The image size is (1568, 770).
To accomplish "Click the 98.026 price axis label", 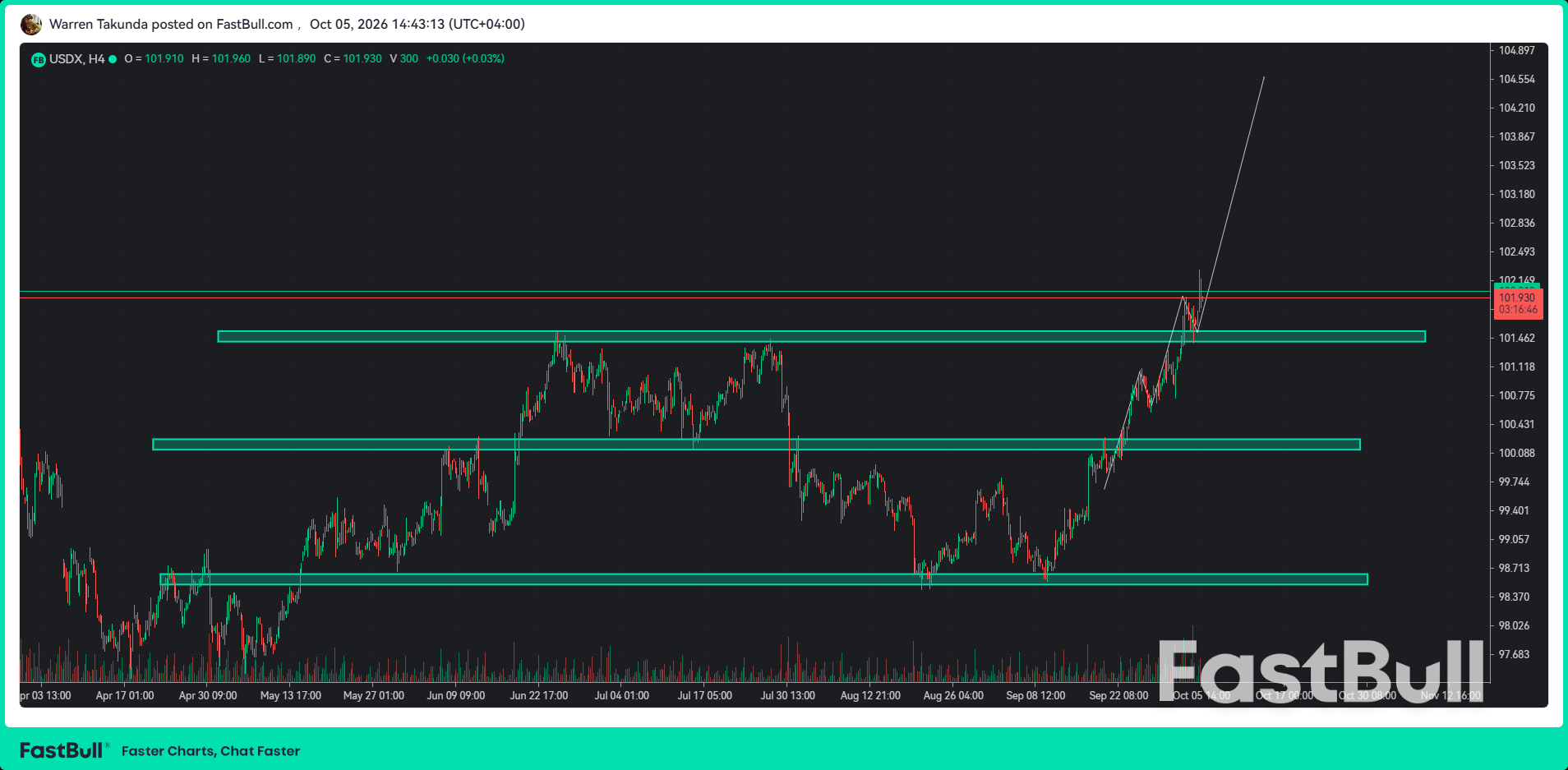I will [1514, 626].
